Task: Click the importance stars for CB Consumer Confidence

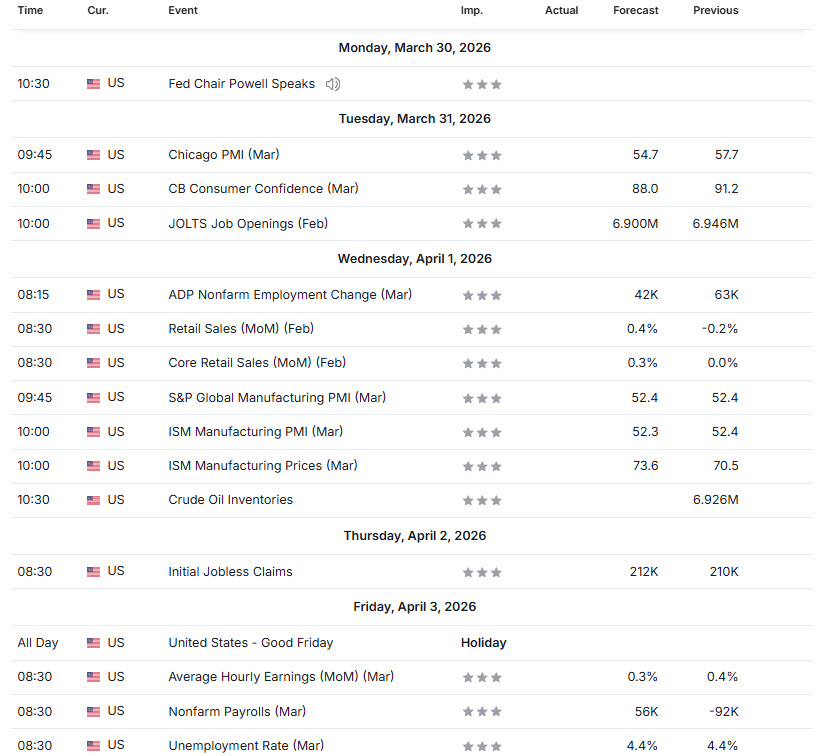Action: click(x=482, y=189)
